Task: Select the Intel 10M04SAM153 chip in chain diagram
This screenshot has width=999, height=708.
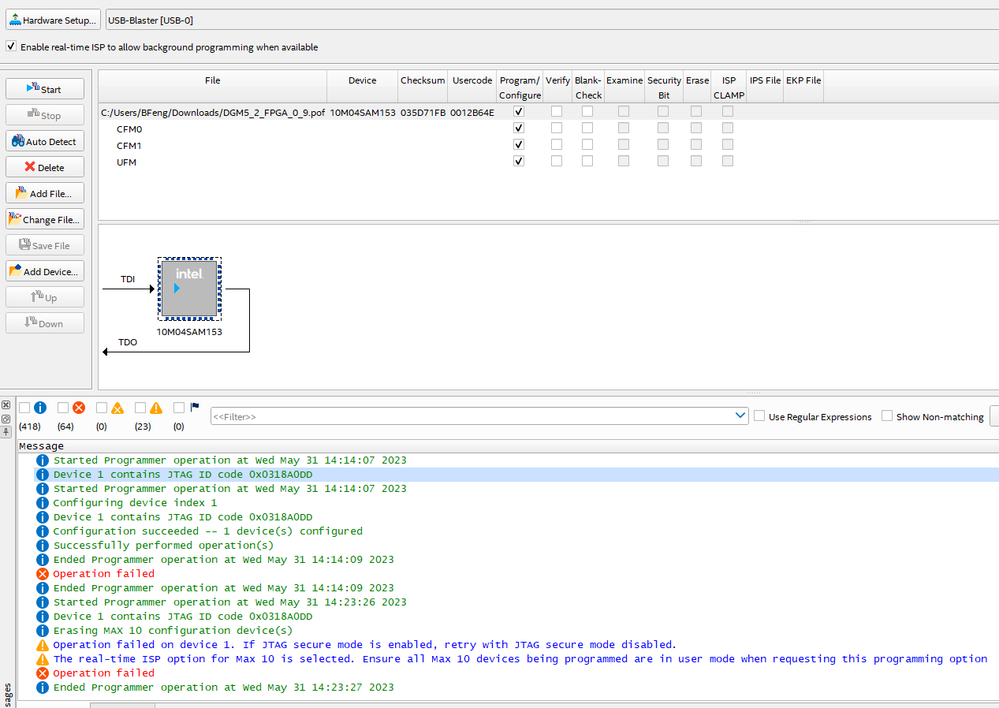Action: point(189,290)
